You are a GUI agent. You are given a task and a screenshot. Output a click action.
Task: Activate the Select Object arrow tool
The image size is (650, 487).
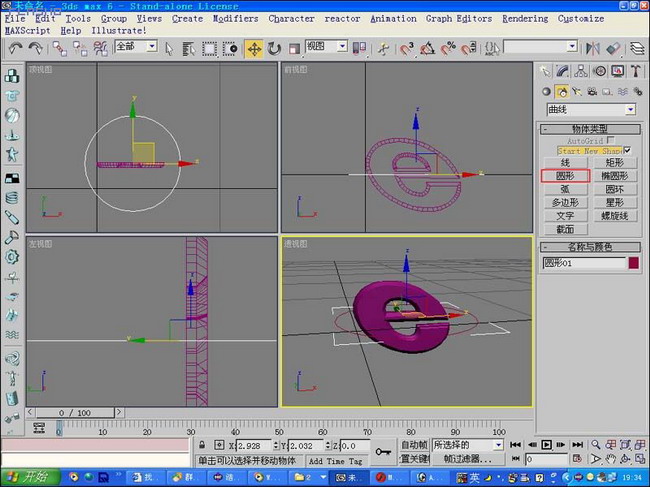(x=169, y=49)
